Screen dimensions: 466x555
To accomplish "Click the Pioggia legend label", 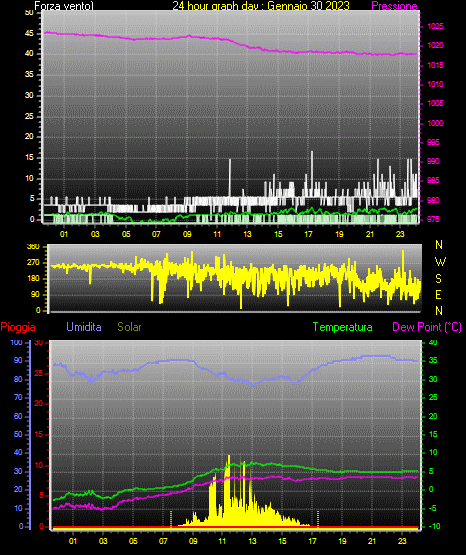I will click(18, 327).
